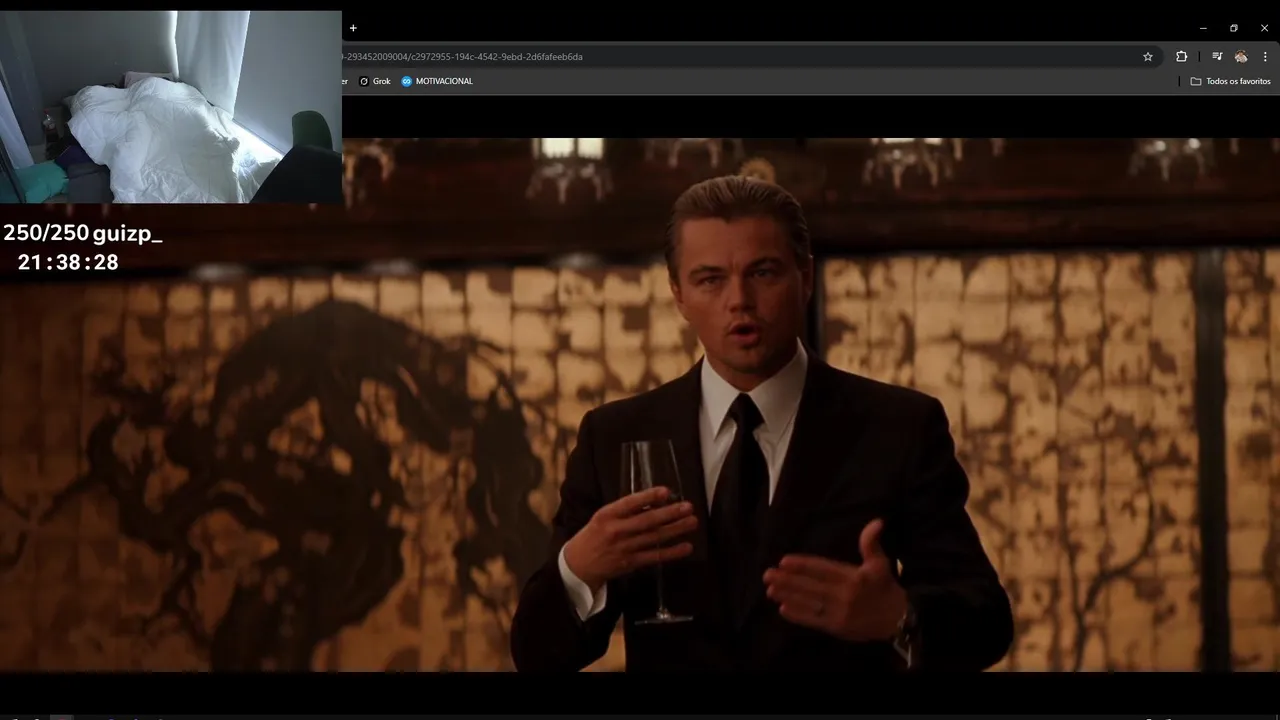The height and width of the screenshot is (720, 1280).
Task: Minimize the browser window
Action: coord(1203,28)
